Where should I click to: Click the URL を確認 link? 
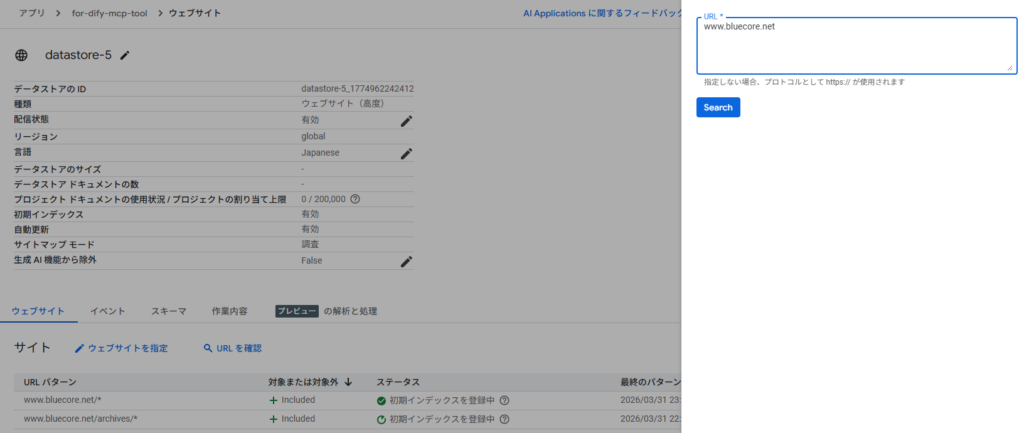coord(232,348)
